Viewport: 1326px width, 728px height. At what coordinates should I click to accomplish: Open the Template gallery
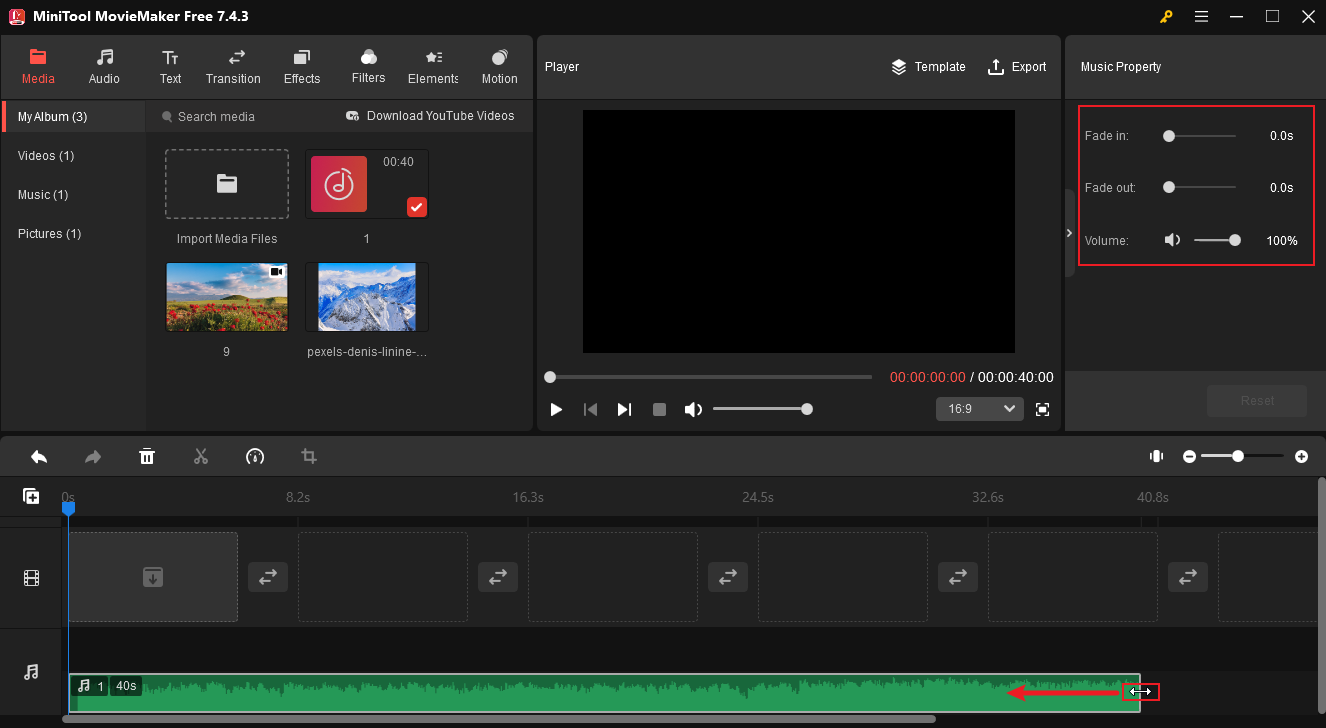click(x=928, y=67)
